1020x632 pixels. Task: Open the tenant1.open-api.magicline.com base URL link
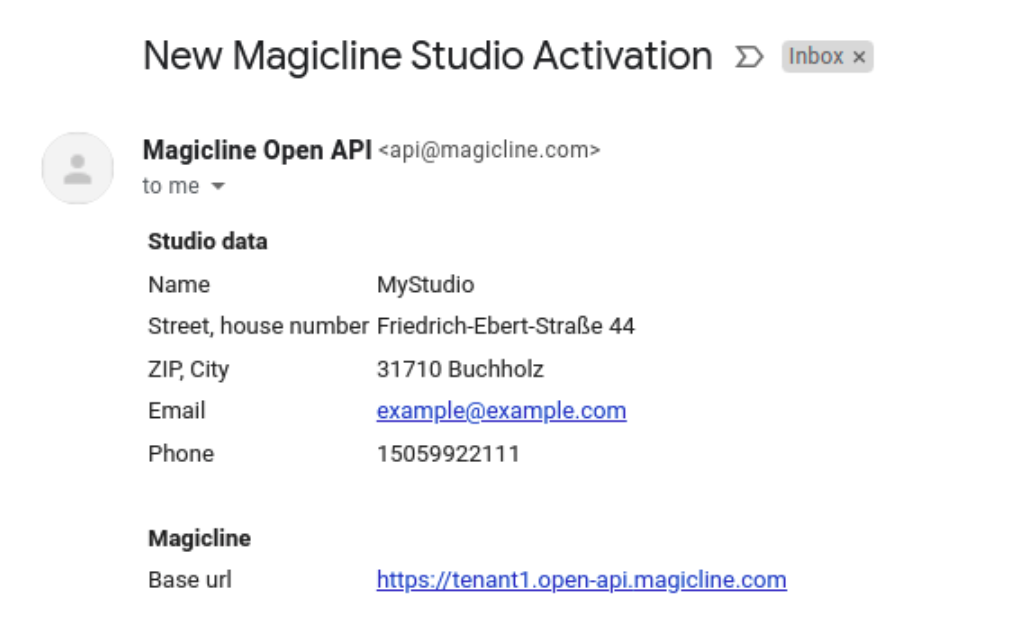tap(581, 580)
